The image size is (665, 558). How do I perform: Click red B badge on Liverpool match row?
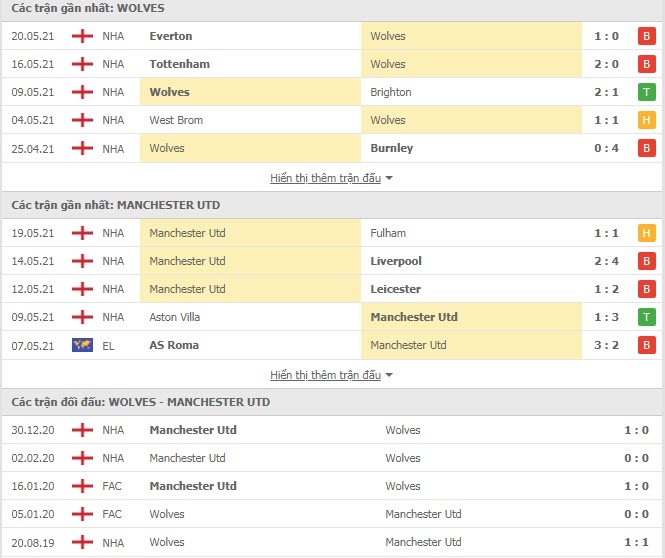[x=646, y=261]
